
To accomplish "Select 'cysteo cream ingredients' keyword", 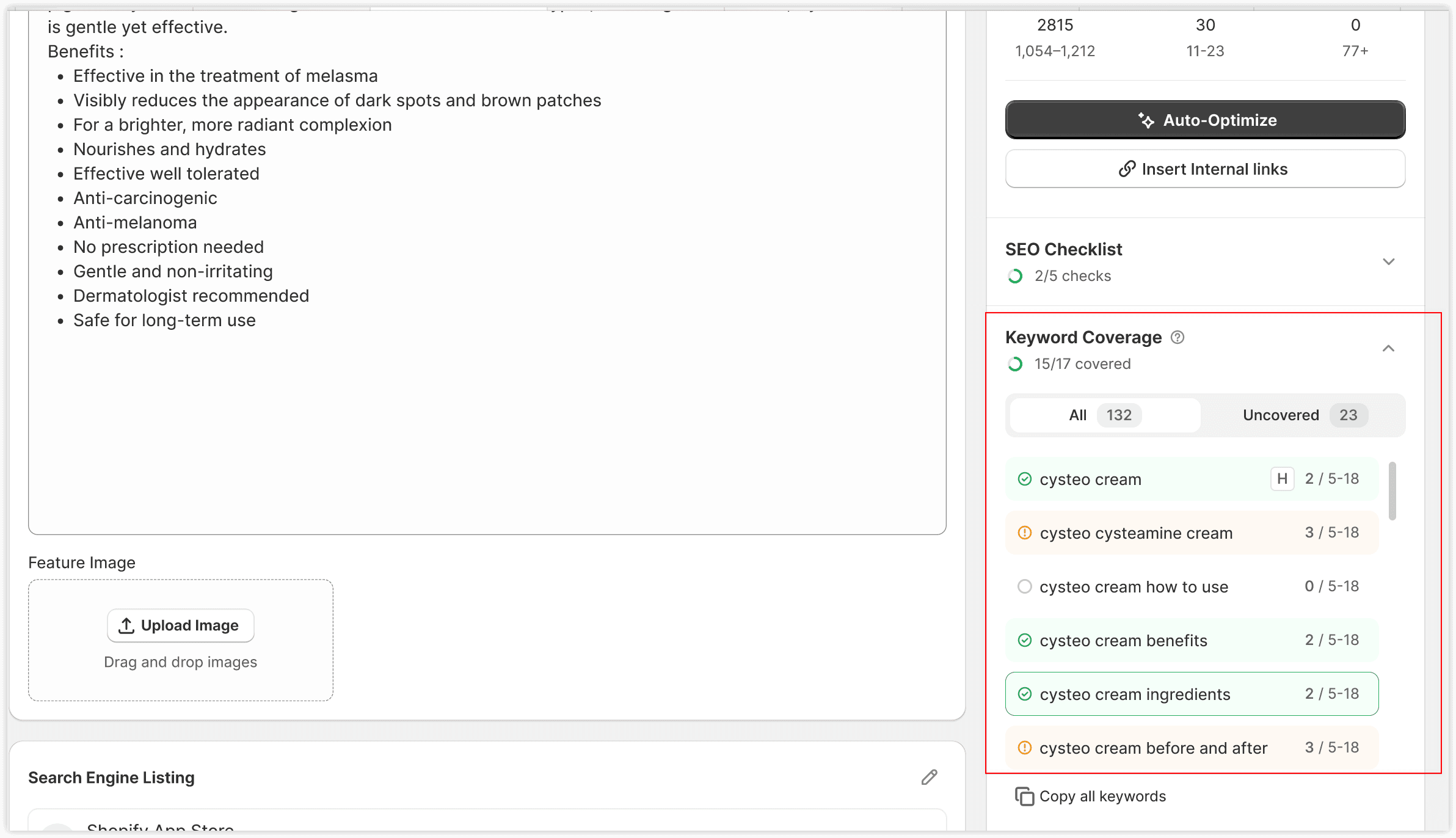I will 1192,694.
